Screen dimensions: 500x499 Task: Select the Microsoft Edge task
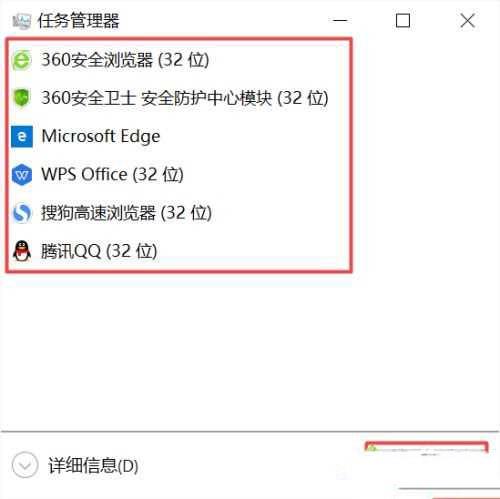pyautogui.click(x=179, y=136)
